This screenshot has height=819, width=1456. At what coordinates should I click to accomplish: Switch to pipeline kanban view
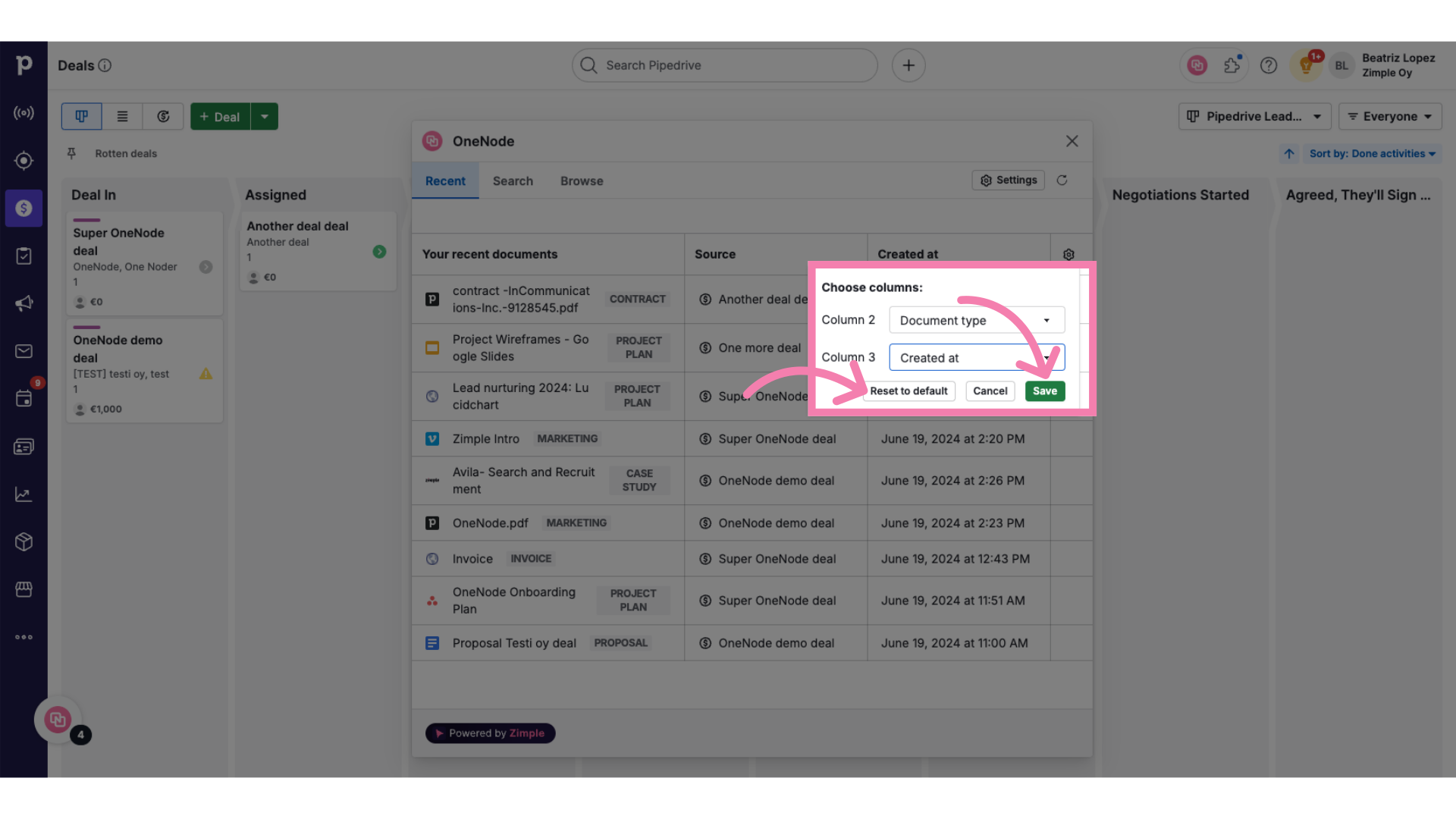click(81, 116)
